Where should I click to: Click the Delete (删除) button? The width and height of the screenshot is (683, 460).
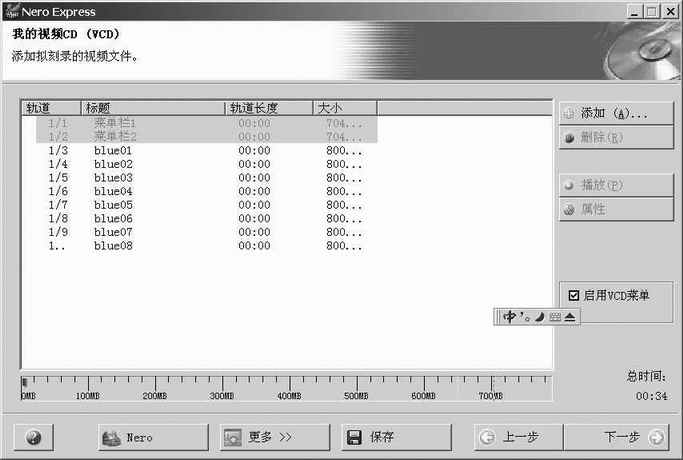616,138
